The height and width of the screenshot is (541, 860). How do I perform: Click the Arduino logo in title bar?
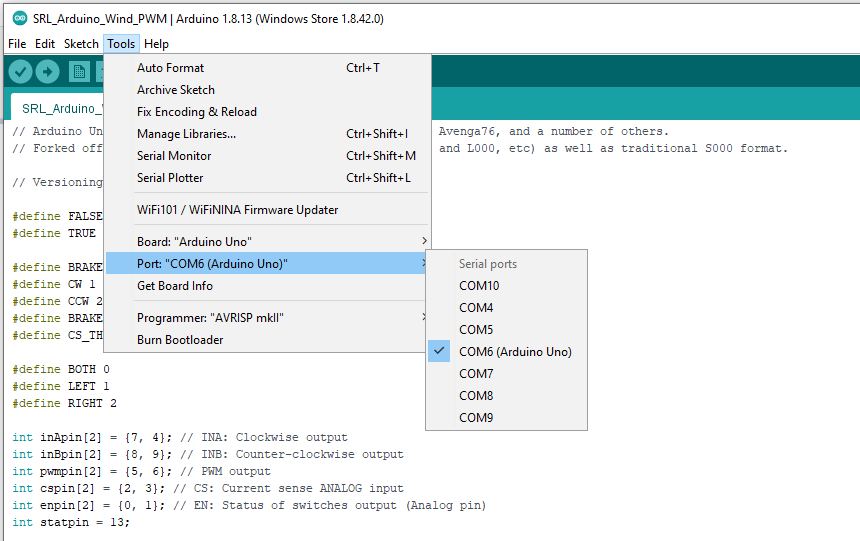coord(20,18)
